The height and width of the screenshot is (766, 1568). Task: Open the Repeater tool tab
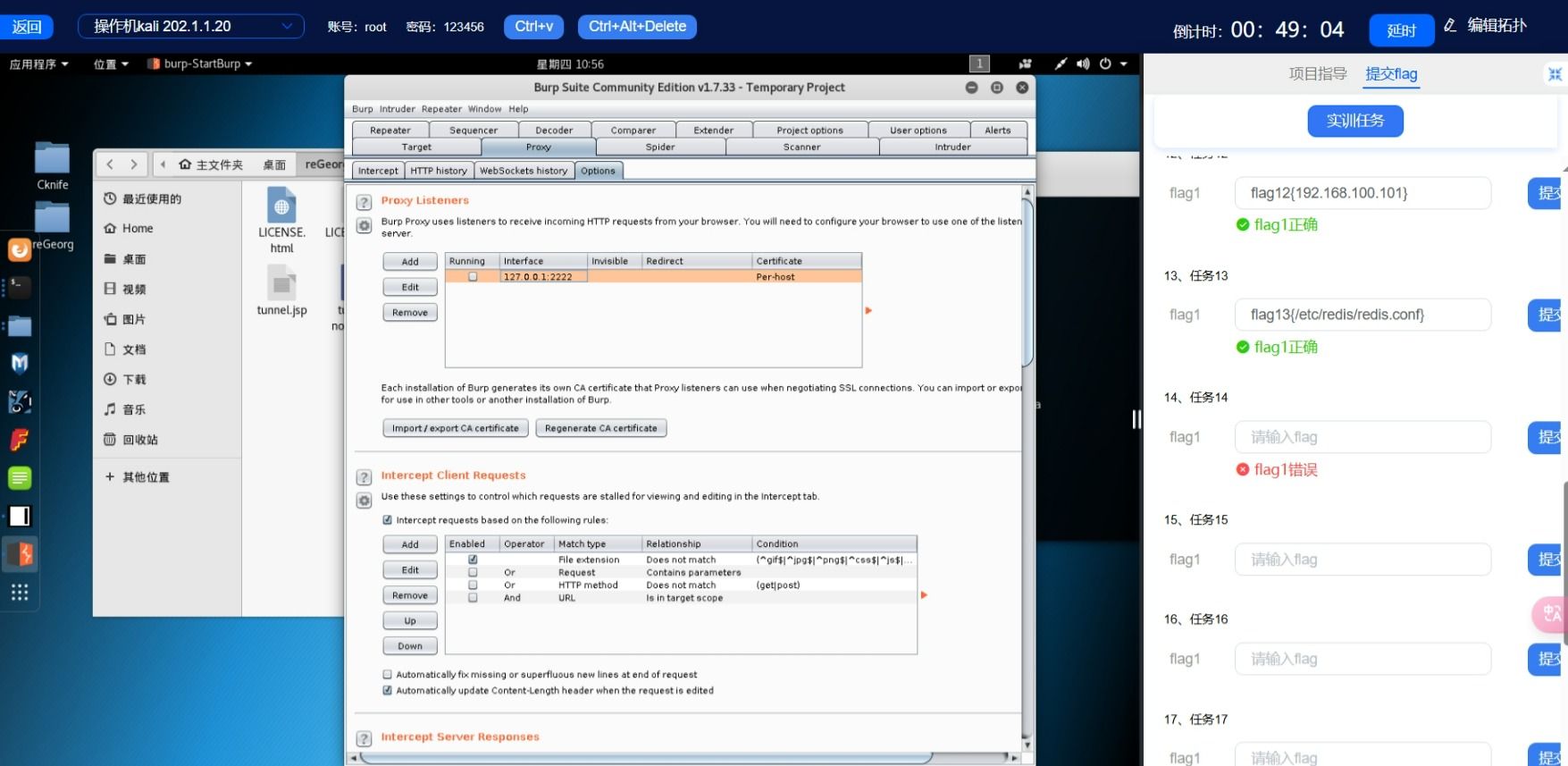(390, 130)
